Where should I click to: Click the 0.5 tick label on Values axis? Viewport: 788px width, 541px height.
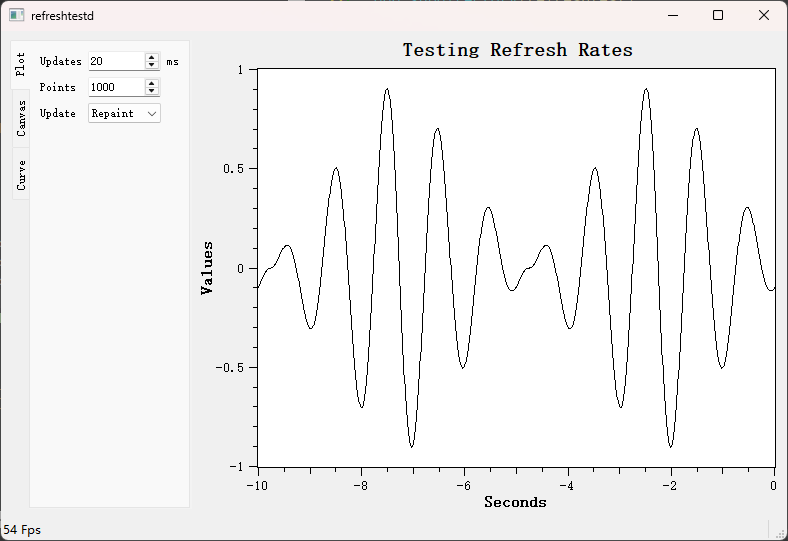point(233,169)
